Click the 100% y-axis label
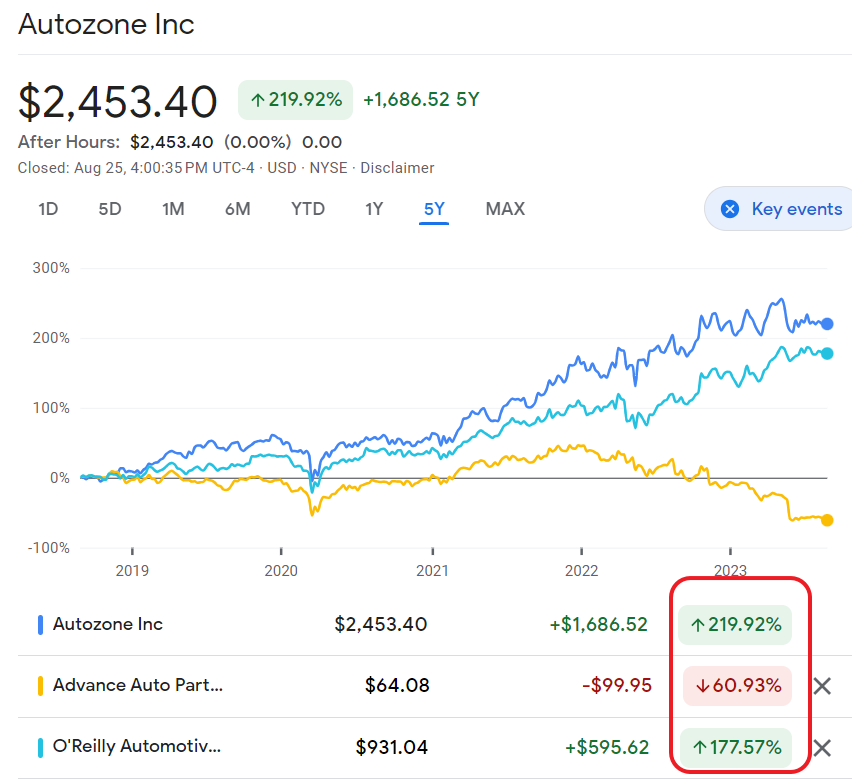This screenshot has width=852, height=780. tap(51, 408)
